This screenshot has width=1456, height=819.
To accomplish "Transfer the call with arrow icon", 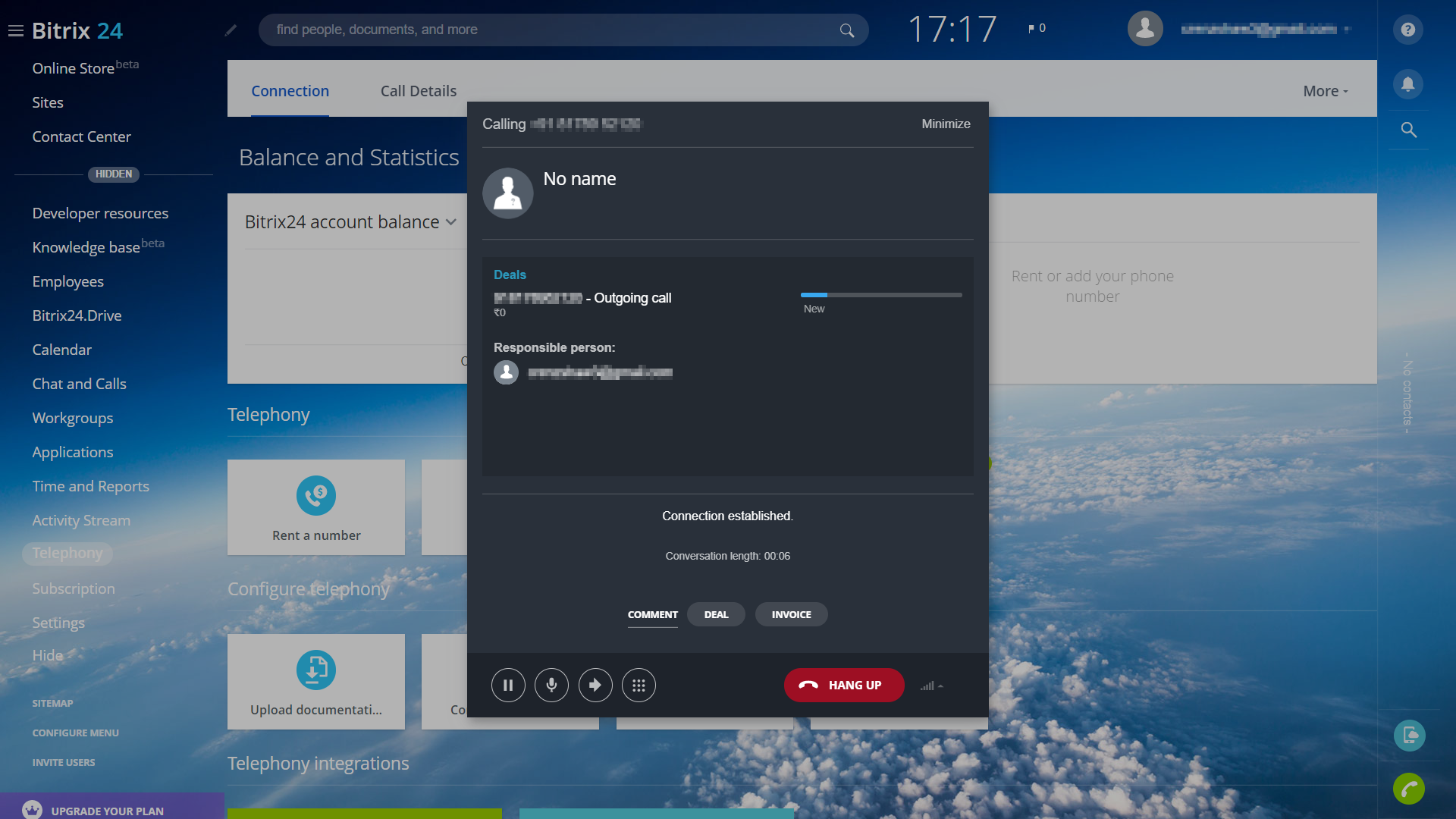I will click(x=595, y=686).
